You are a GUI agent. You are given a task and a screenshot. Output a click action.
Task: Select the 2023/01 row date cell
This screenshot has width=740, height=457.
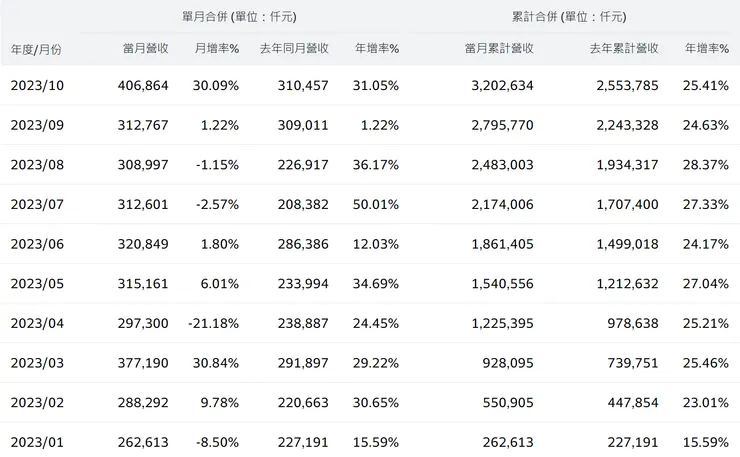pyautogui.click(x=37, y=441)
